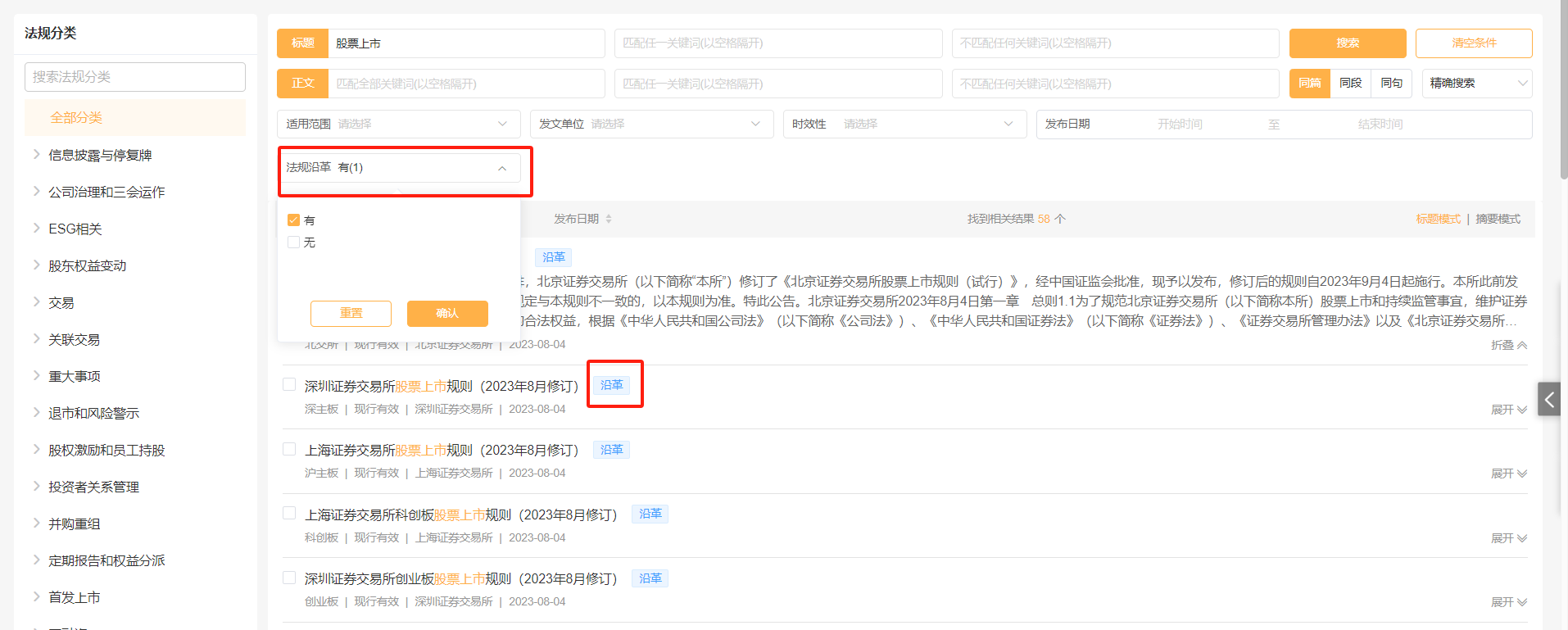This screenshot has width=1568, height=630.
Task: Click 沿革 tag for 深圳证券交易所股票上市规则
Action: pyautogui.click(x=611, y=385)
